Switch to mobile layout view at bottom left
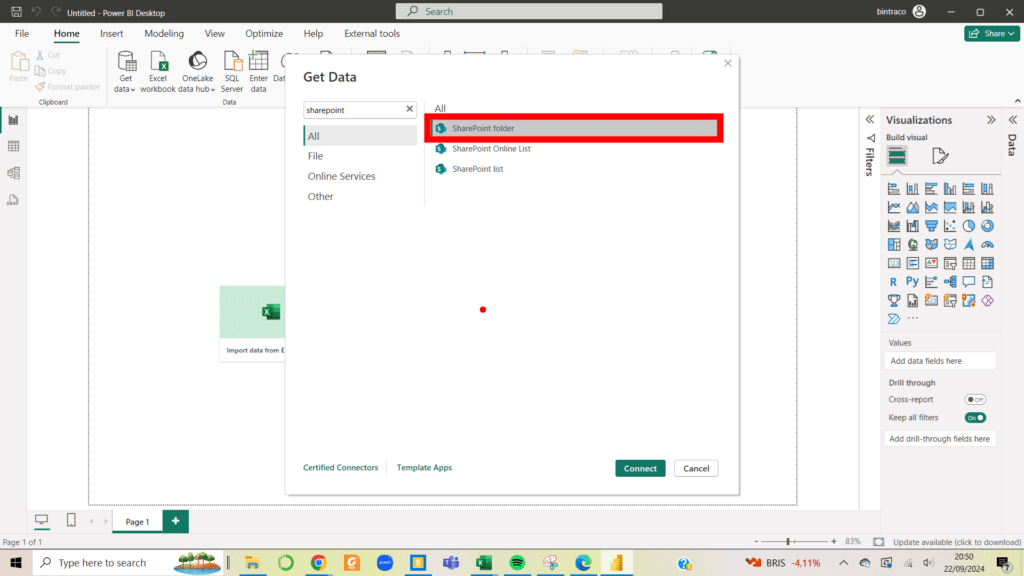Viewport: 1024px width, 576px height. (x=69, y=520)
